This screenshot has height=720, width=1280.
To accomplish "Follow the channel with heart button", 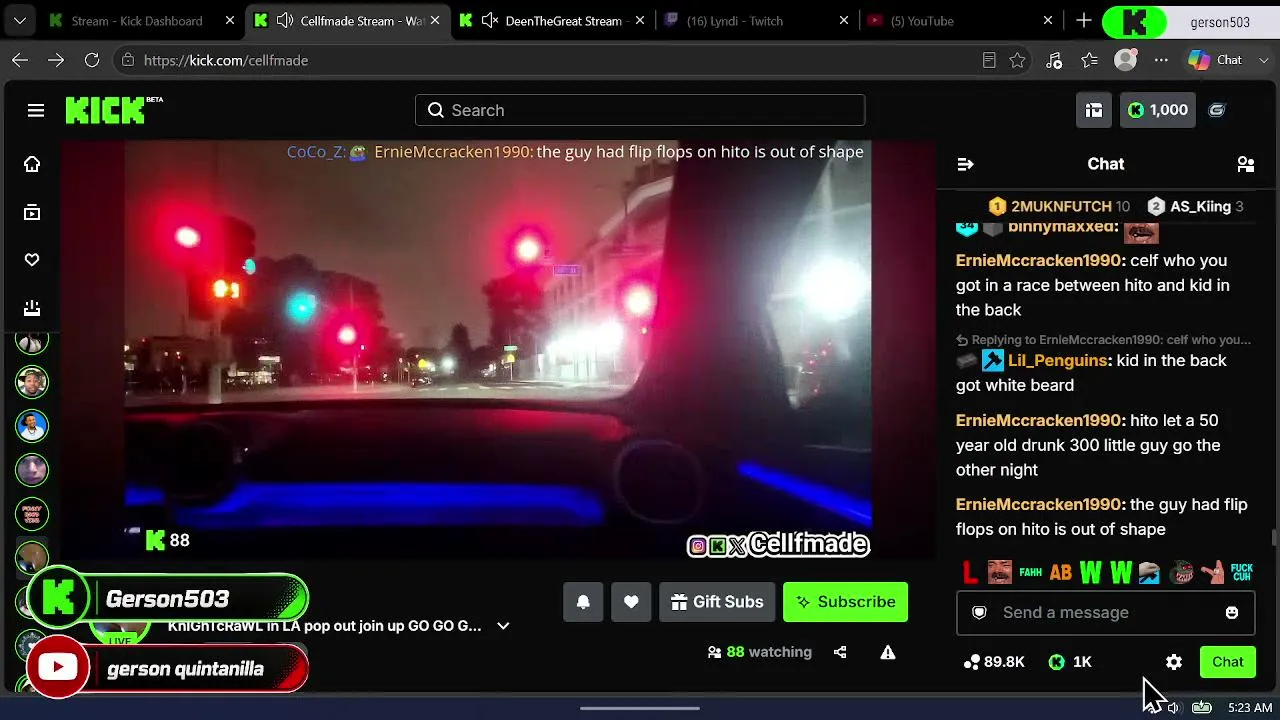I will [631, 602].
